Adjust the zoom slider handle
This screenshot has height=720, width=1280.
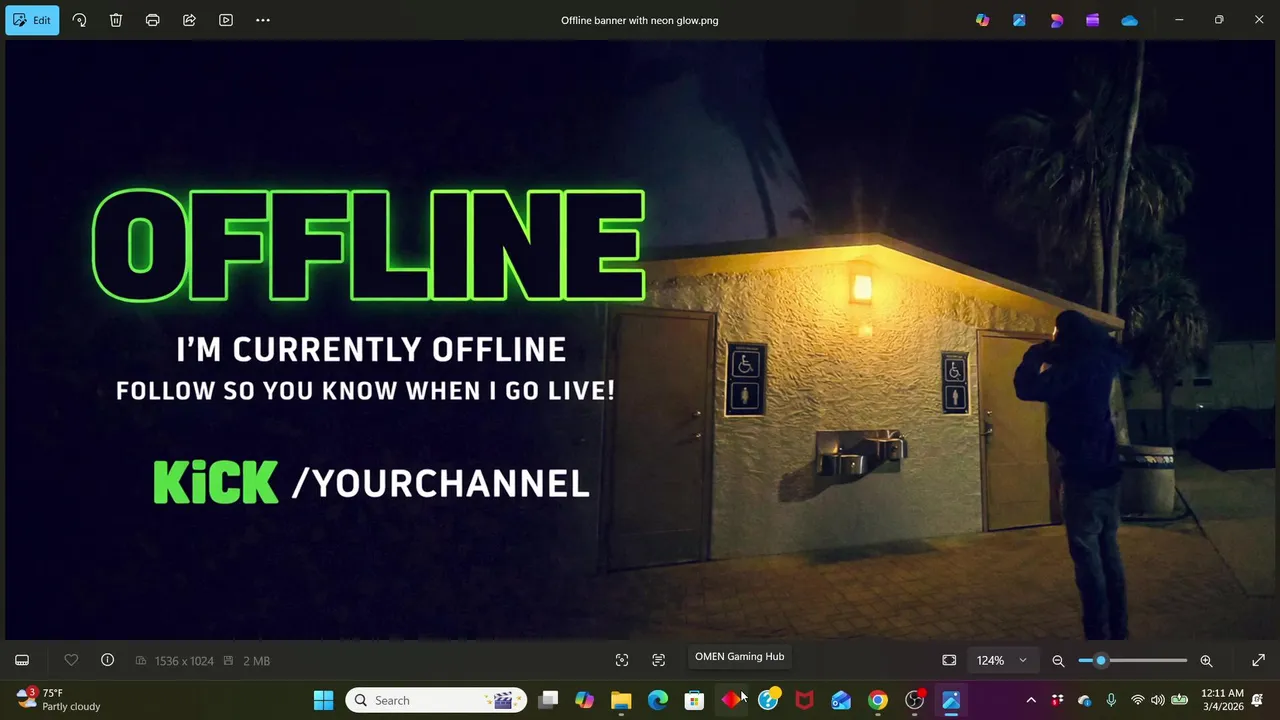[x=1101, y=660]
